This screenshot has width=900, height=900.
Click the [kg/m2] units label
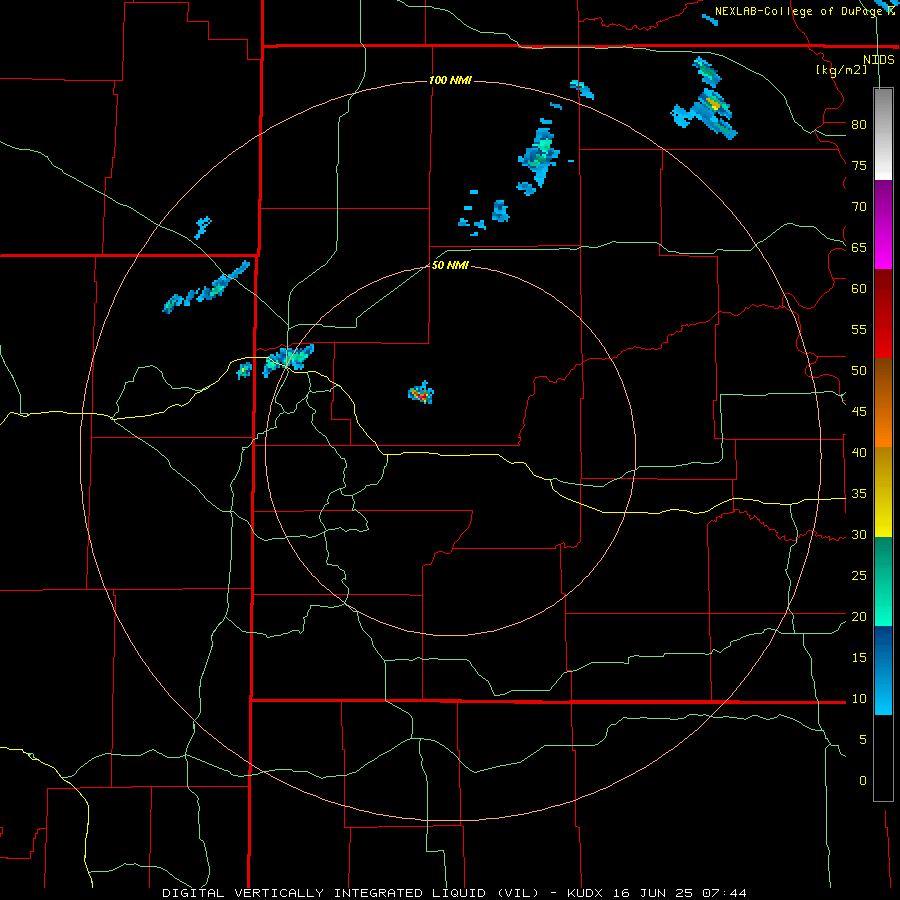point(841,70)
